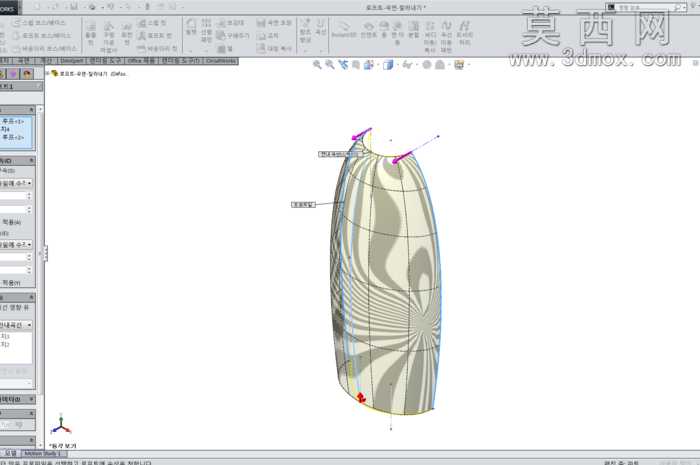700x465 pixels.
Task: Collapse the guide curves section chevron
Action: pyautogui.click(x=31, y=297)
